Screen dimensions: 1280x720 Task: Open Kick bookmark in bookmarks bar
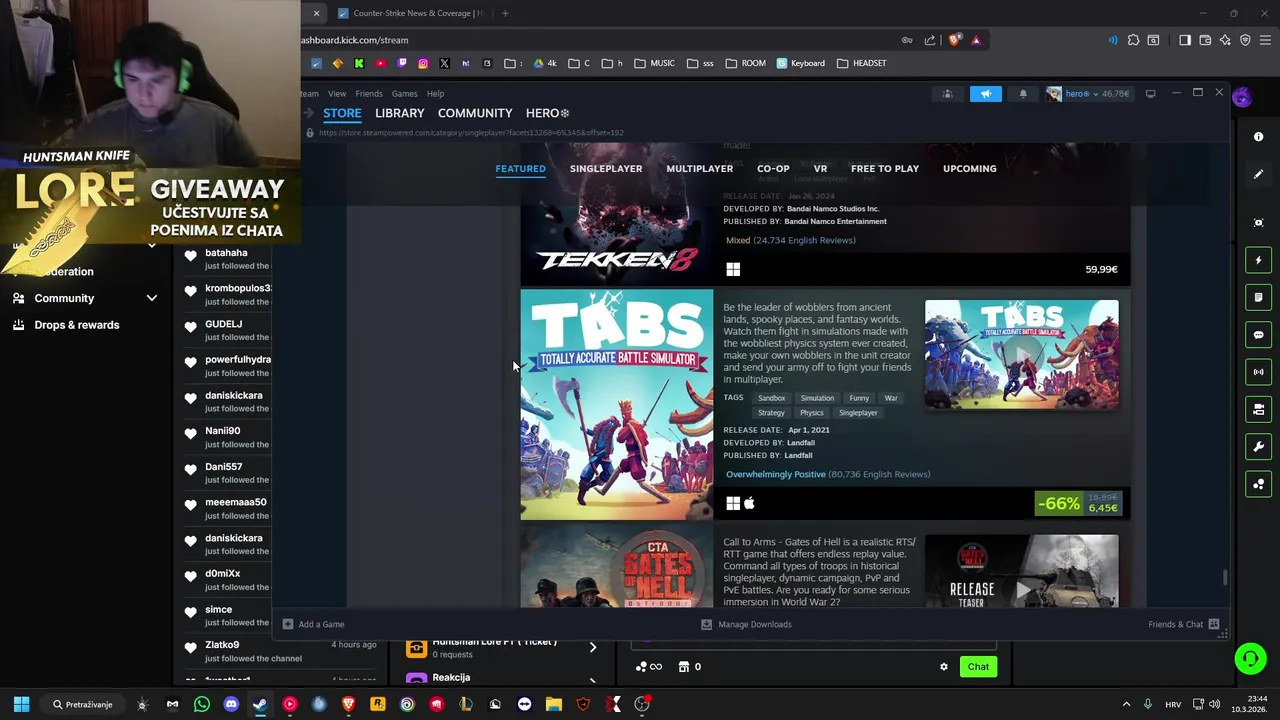(359, 63)
